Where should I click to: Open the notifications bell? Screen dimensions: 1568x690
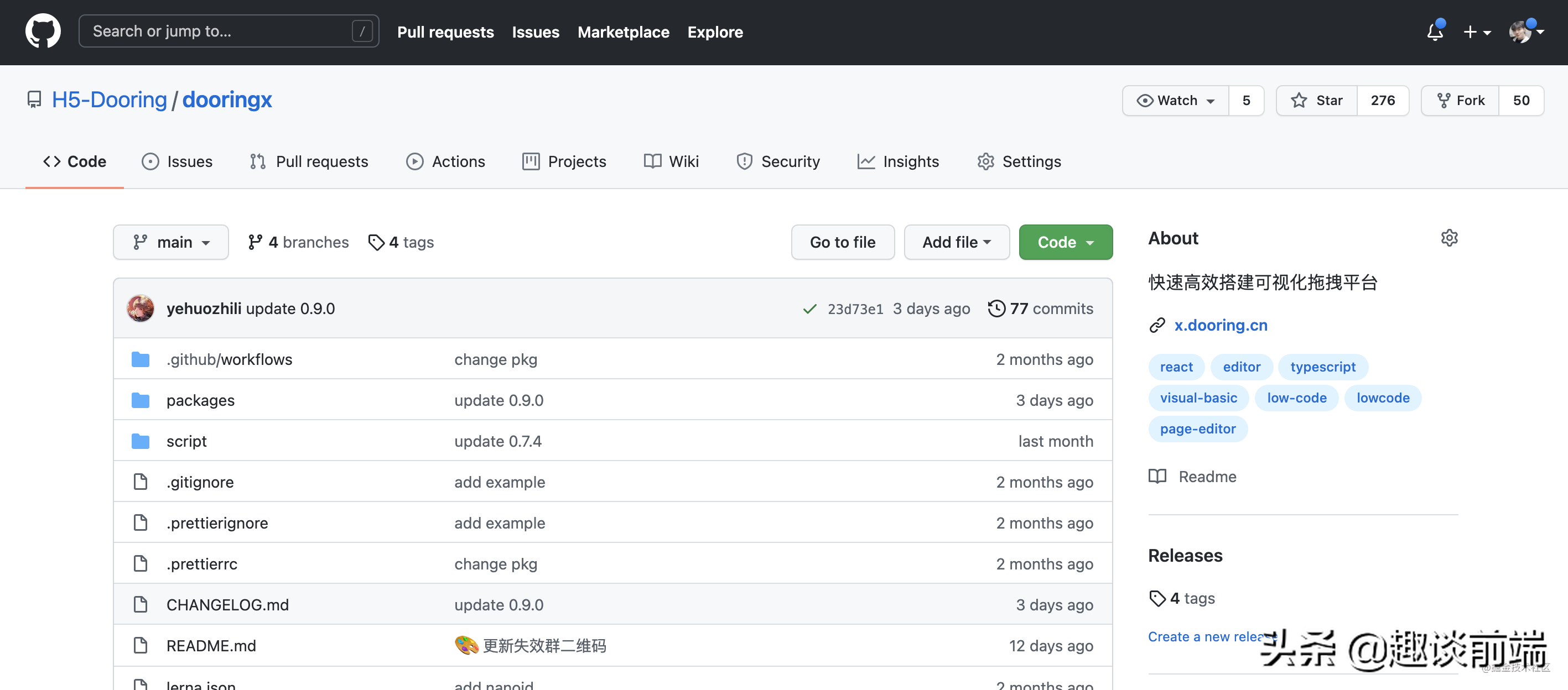tap(1435, 32)
